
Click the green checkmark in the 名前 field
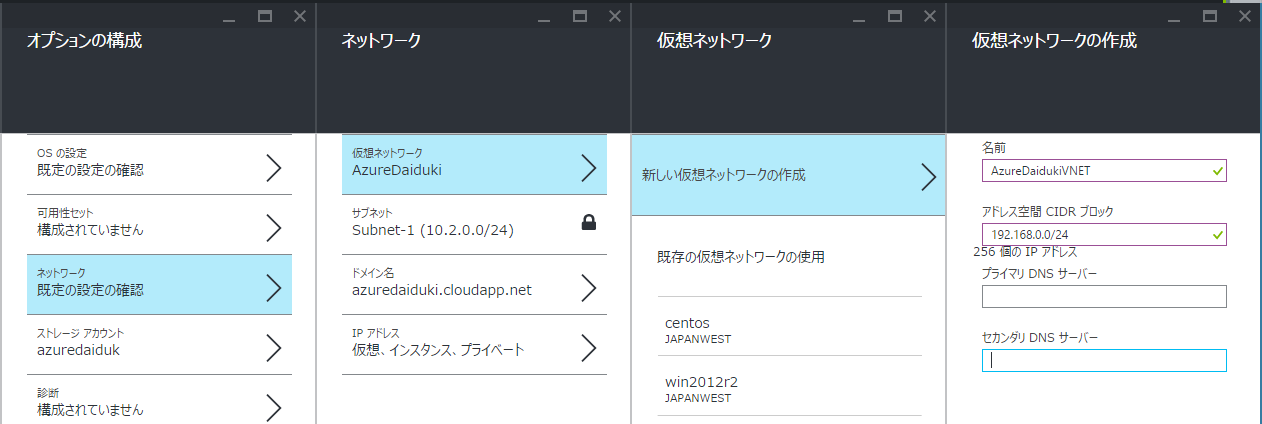coord(1216,171)
